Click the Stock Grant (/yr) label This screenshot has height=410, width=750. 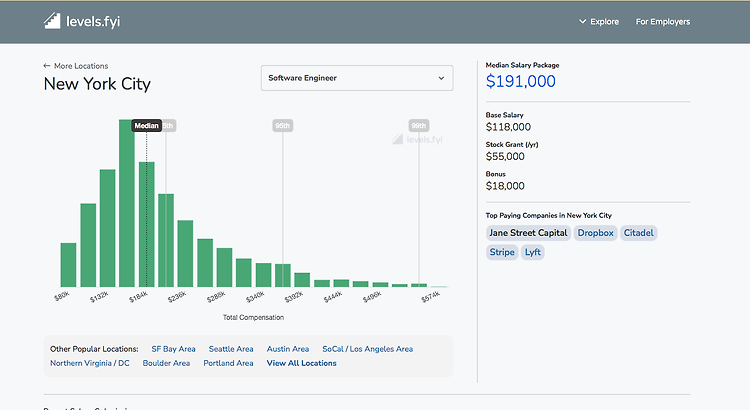click(x=512, y=144)
